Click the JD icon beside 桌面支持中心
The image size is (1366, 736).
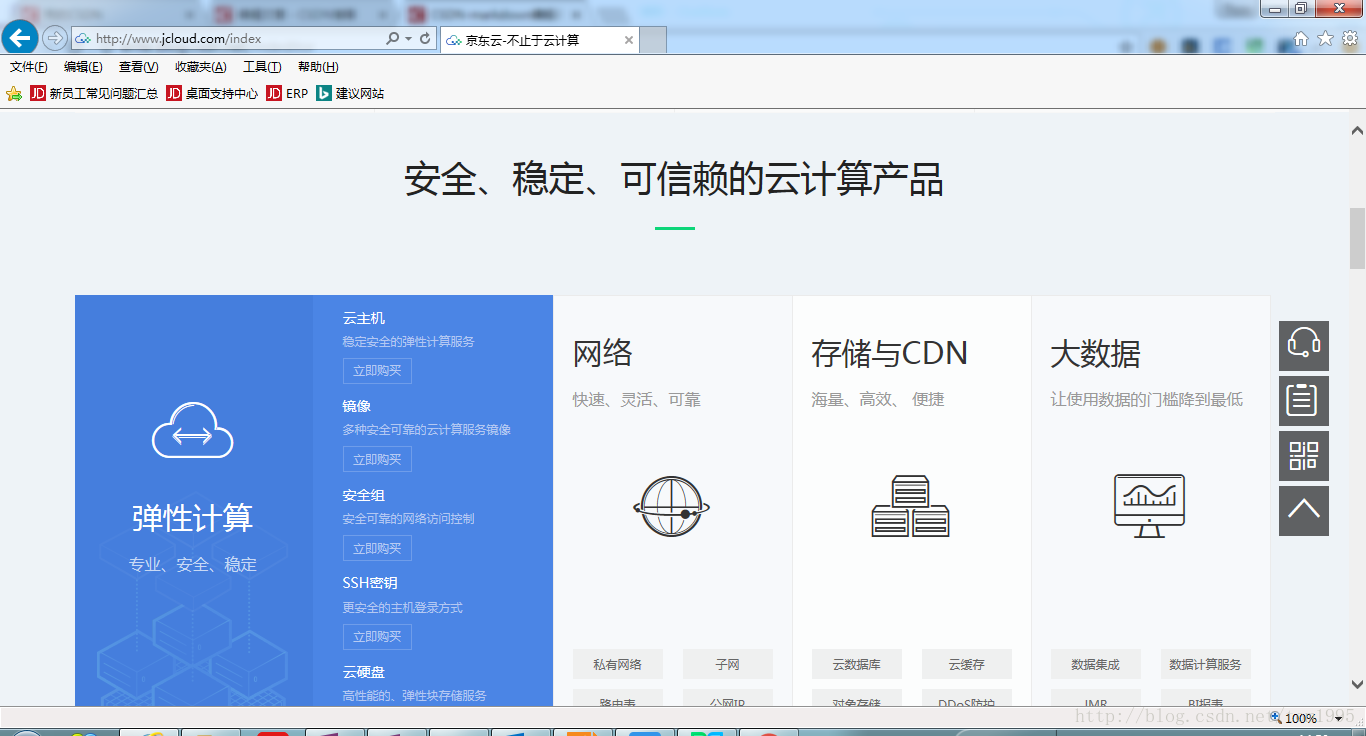point(174,94)
